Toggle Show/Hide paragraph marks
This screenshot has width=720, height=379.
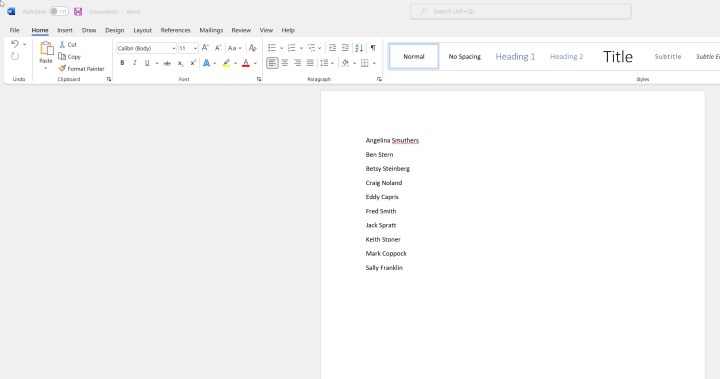(x=373, y=48)
